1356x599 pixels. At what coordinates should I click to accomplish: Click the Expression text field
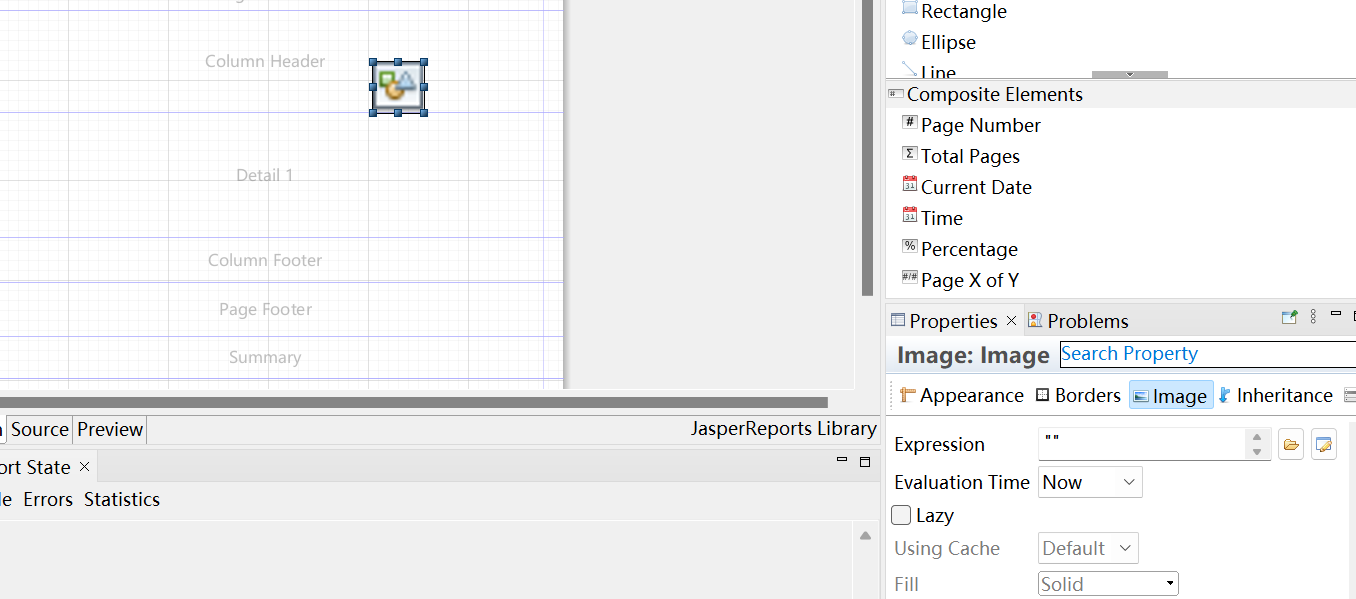click(x=1143, y=444)
